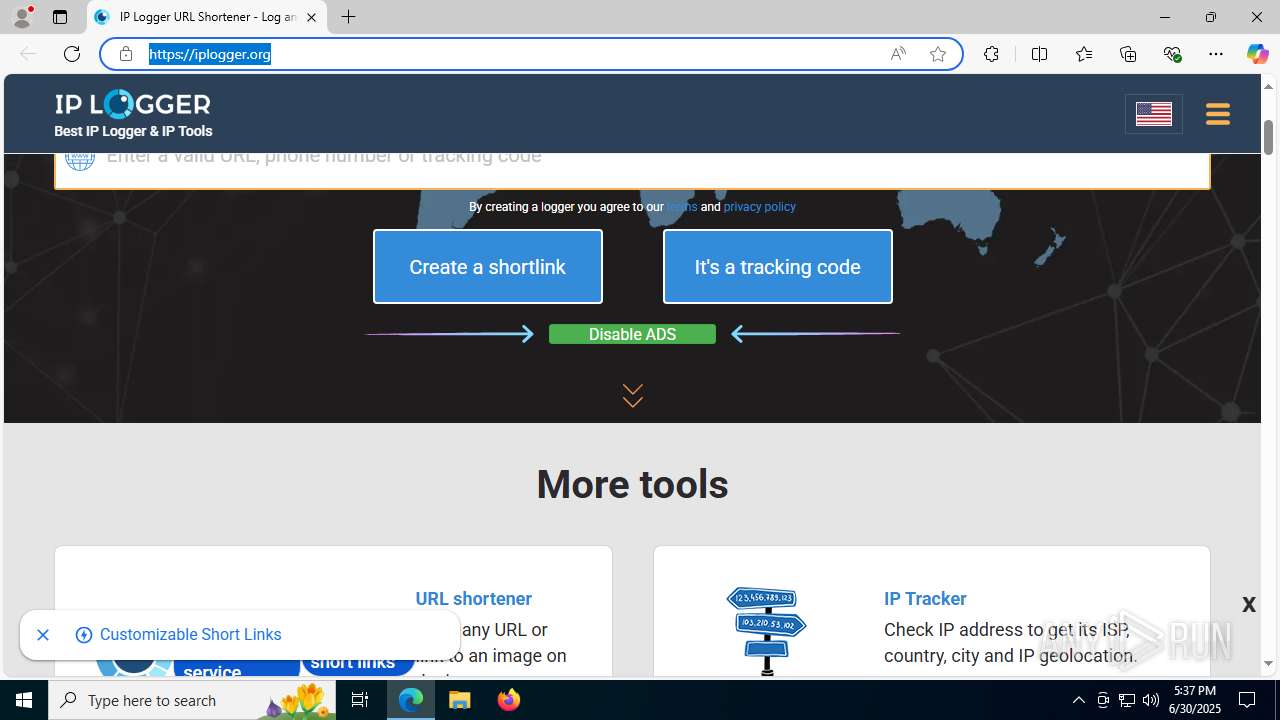Add this page to favorites star
This screenshot has width=1280, height=720.
tap(938, 54)
